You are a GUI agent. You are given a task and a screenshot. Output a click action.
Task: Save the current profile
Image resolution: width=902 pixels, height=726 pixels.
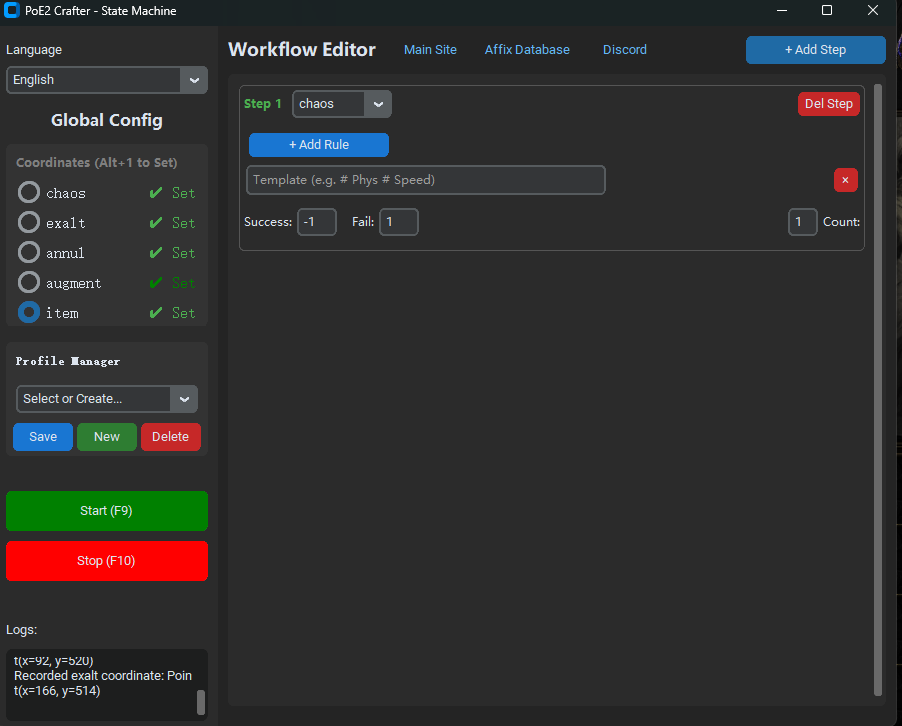click(43, 437)
